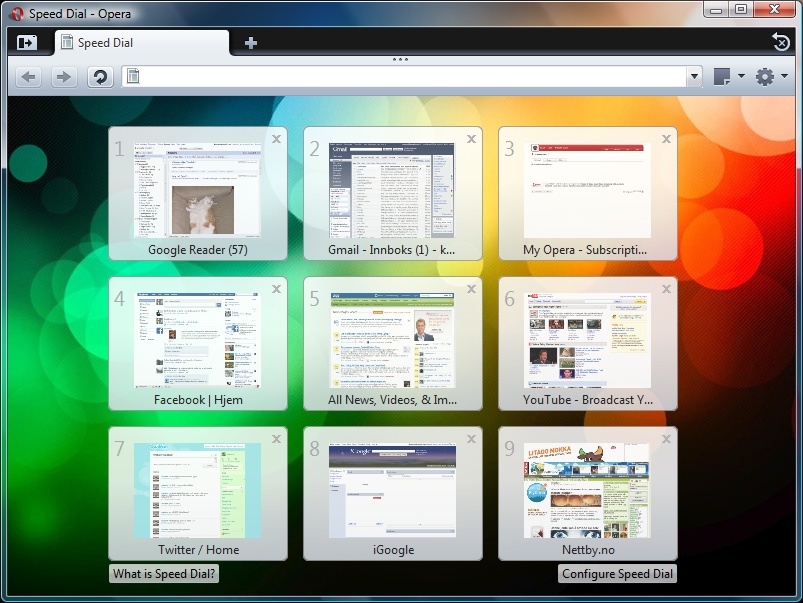Click the 'My Opera - Subscripti...' label

click(585, 250)
